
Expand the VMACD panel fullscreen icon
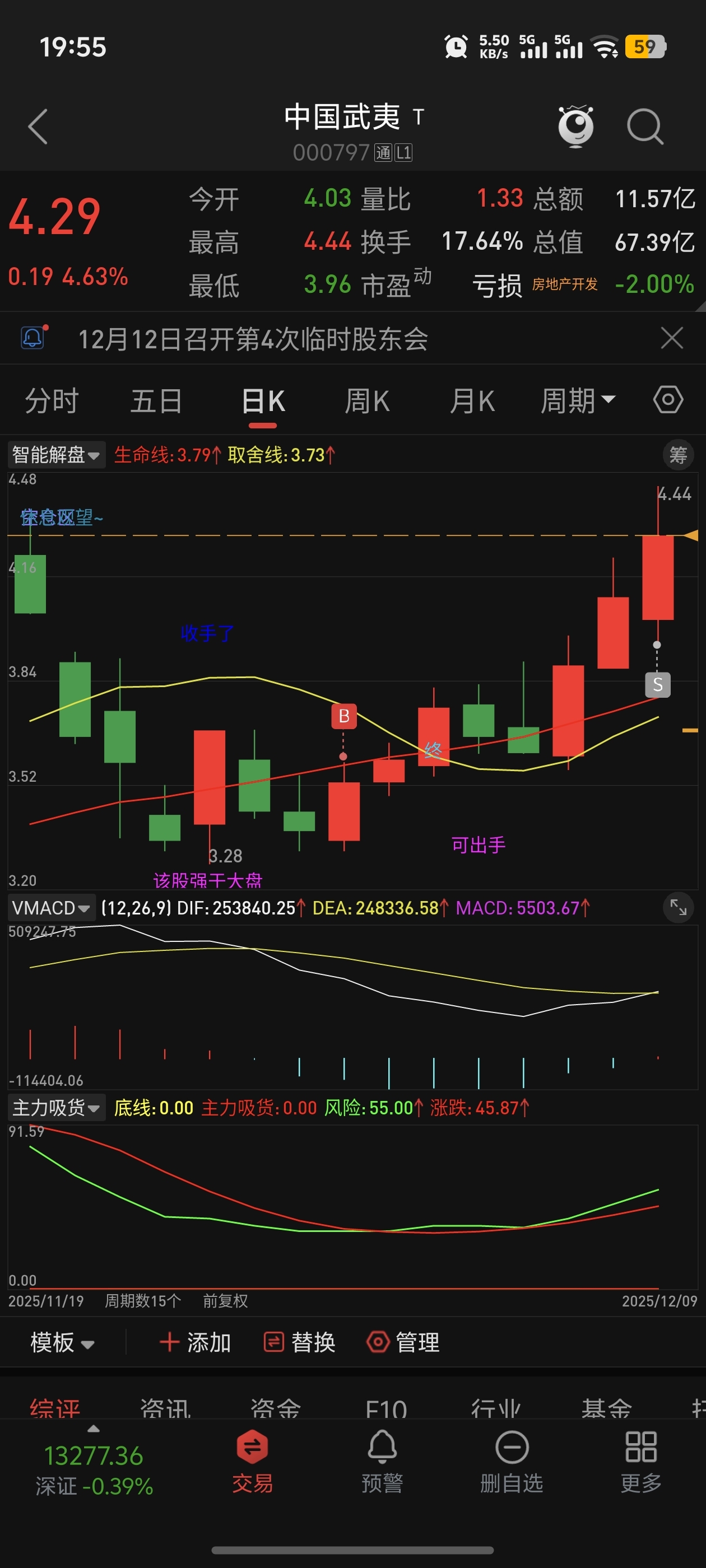(678, 908)
